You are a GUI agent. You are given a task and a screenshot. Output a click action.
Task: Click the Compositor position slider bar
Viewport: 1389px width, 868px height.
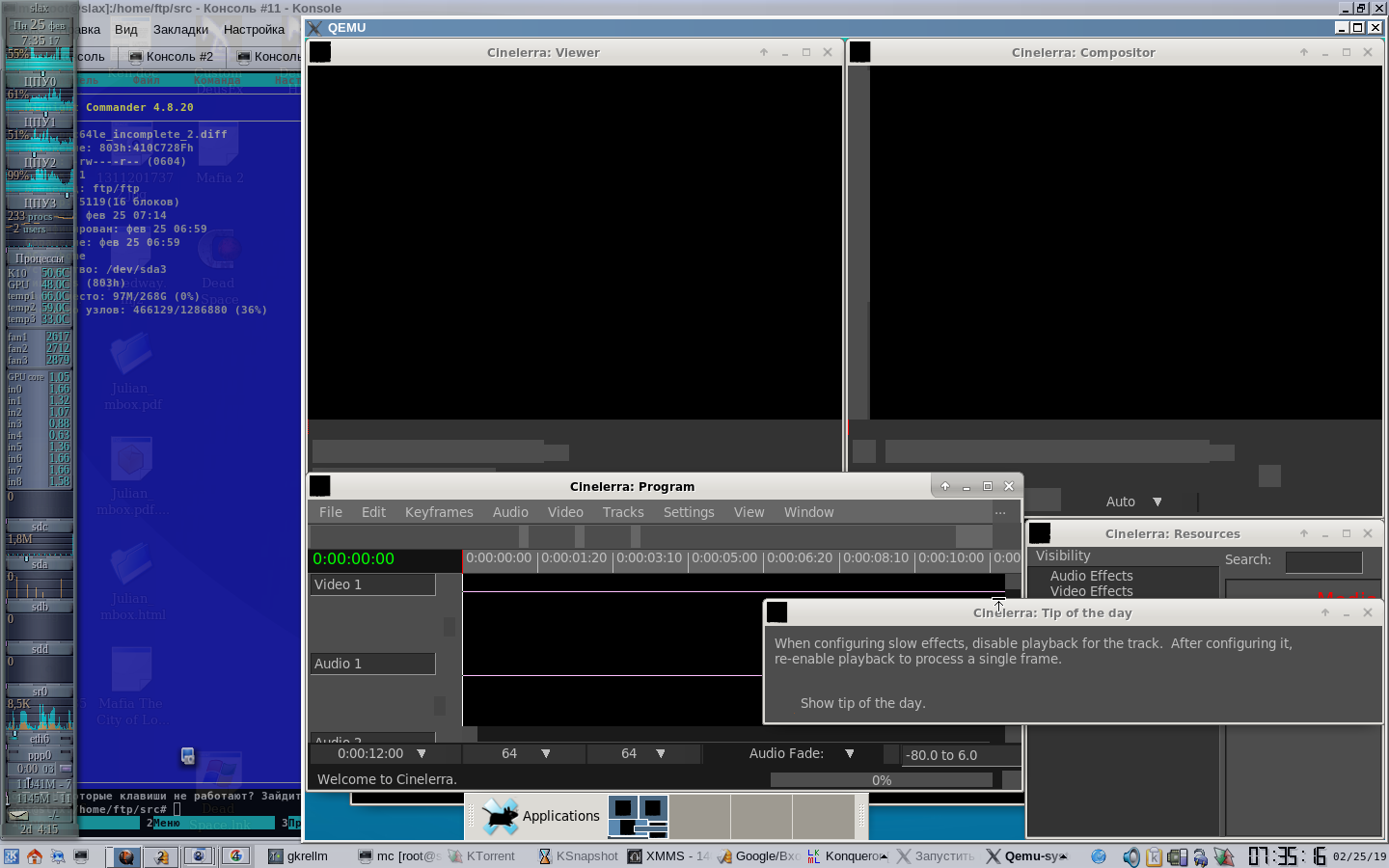coord(1059,451)
